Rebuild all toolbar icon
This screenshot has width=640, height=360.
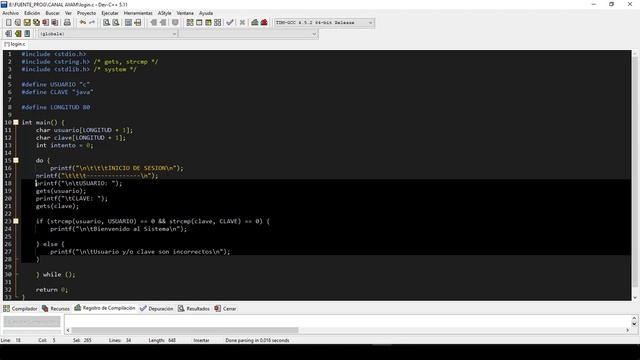tap(218, 22)
